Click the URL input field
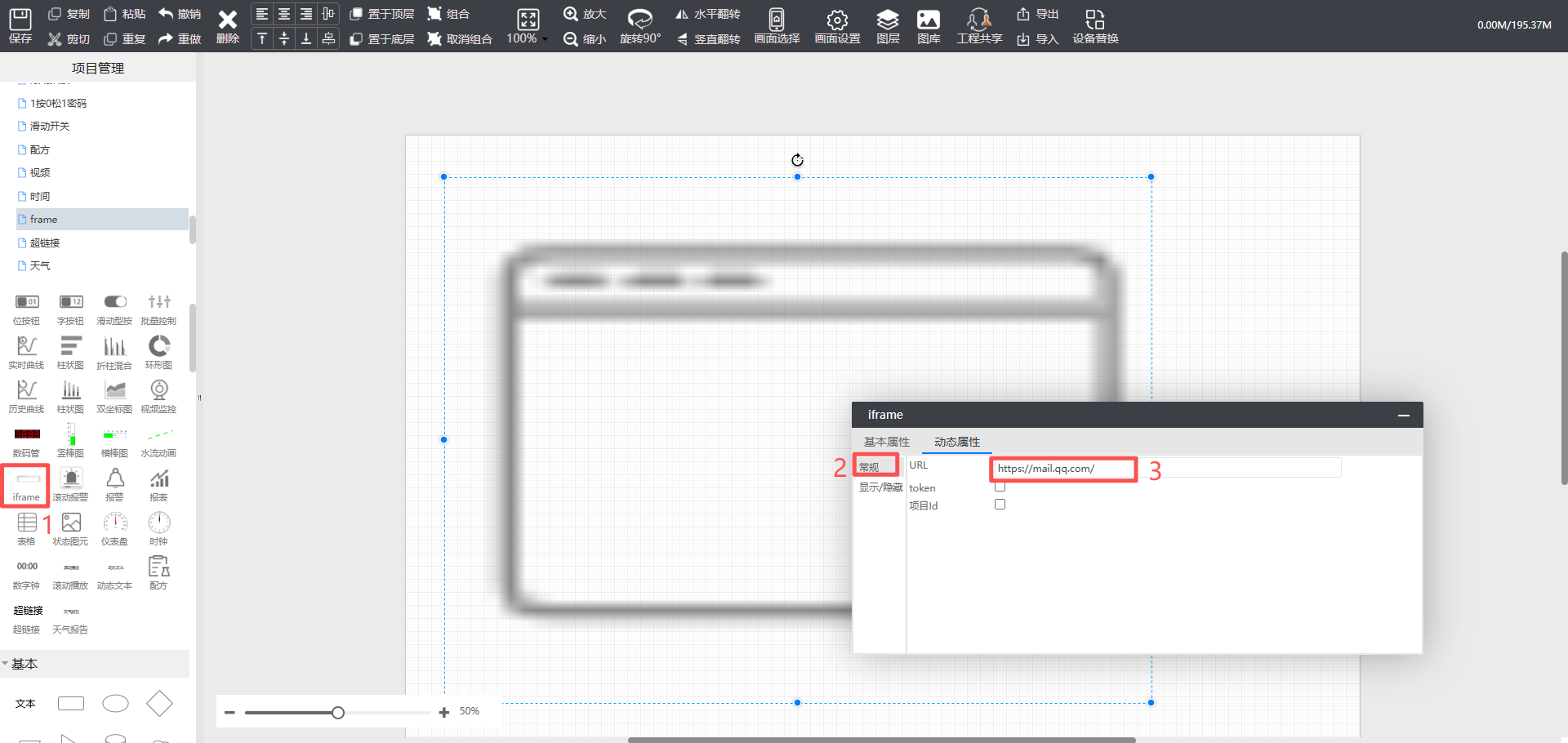 pos(1062,469)
